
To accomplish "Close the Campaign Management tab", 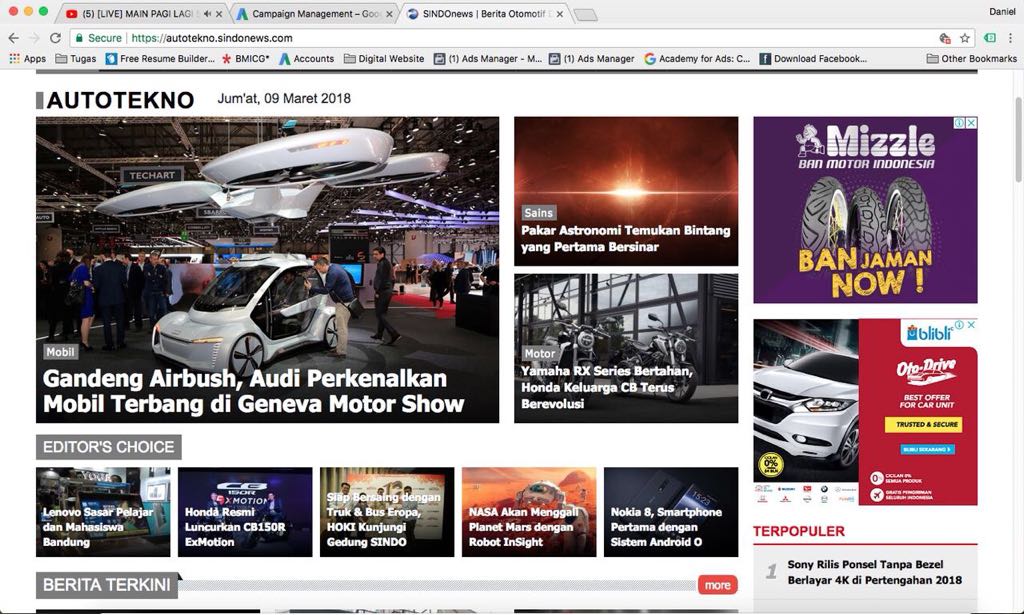I will (x=389, y=14).
